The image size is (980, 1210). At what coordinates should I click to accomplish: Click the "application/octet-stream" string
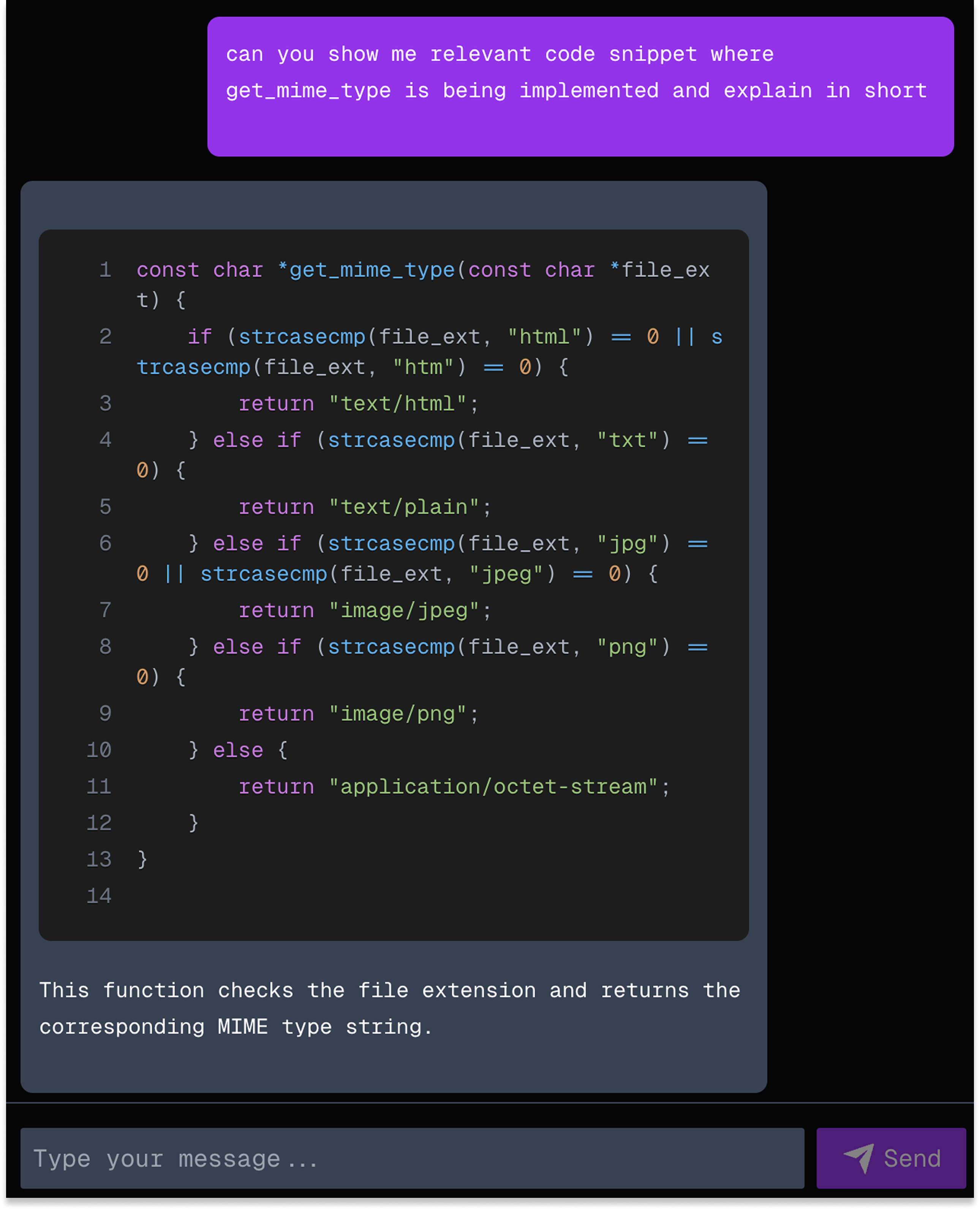493,787
